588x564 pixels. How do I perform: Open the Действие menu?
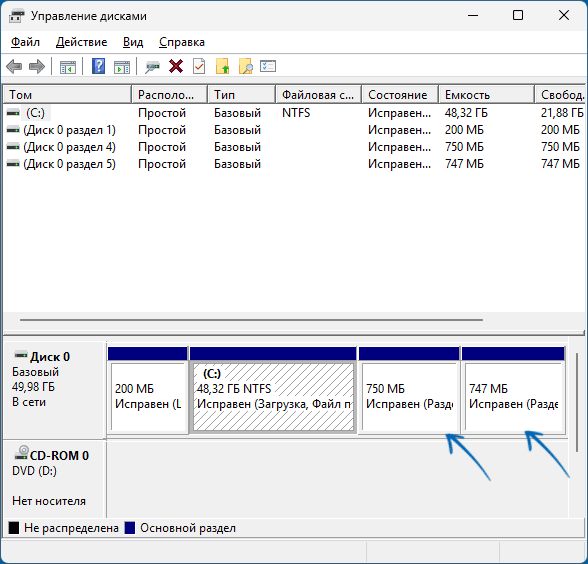[x=81, y=42]
